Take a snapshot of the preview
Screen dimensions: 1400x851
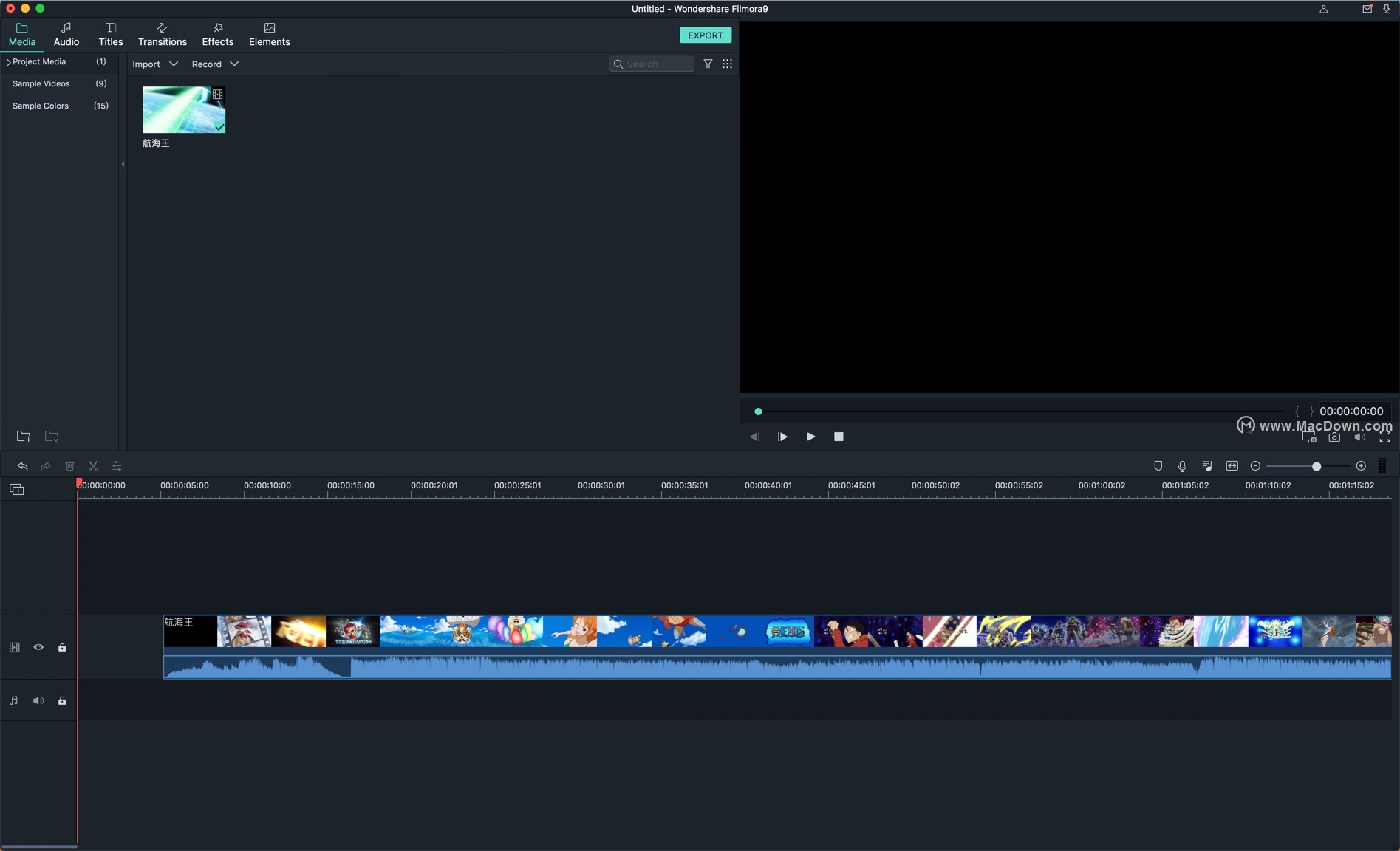click(x=1334, y=437)
